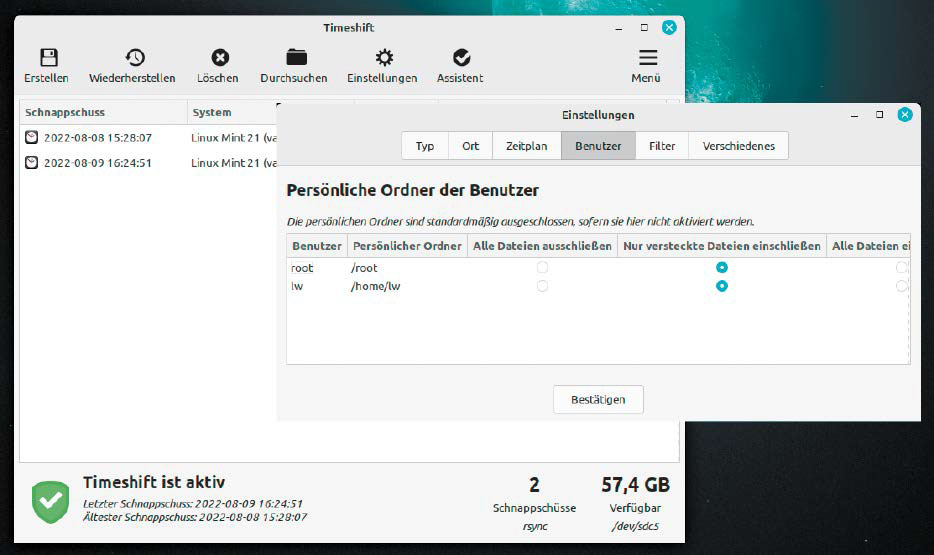
Task: Click the rsync snapshot type label
Action: [x=535, y=526]
